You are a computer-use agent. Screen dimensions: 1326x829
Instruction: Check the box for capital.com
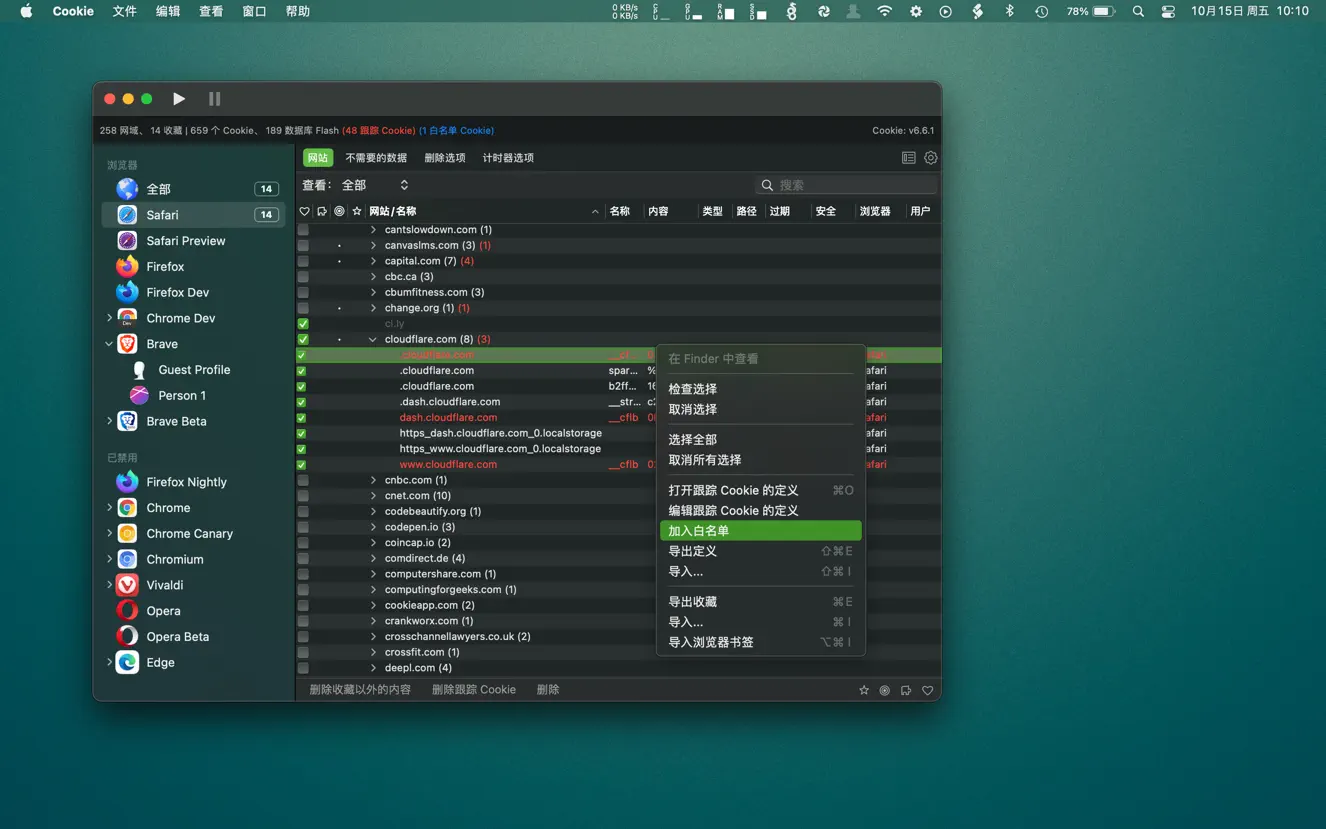(x=303, y=261)
